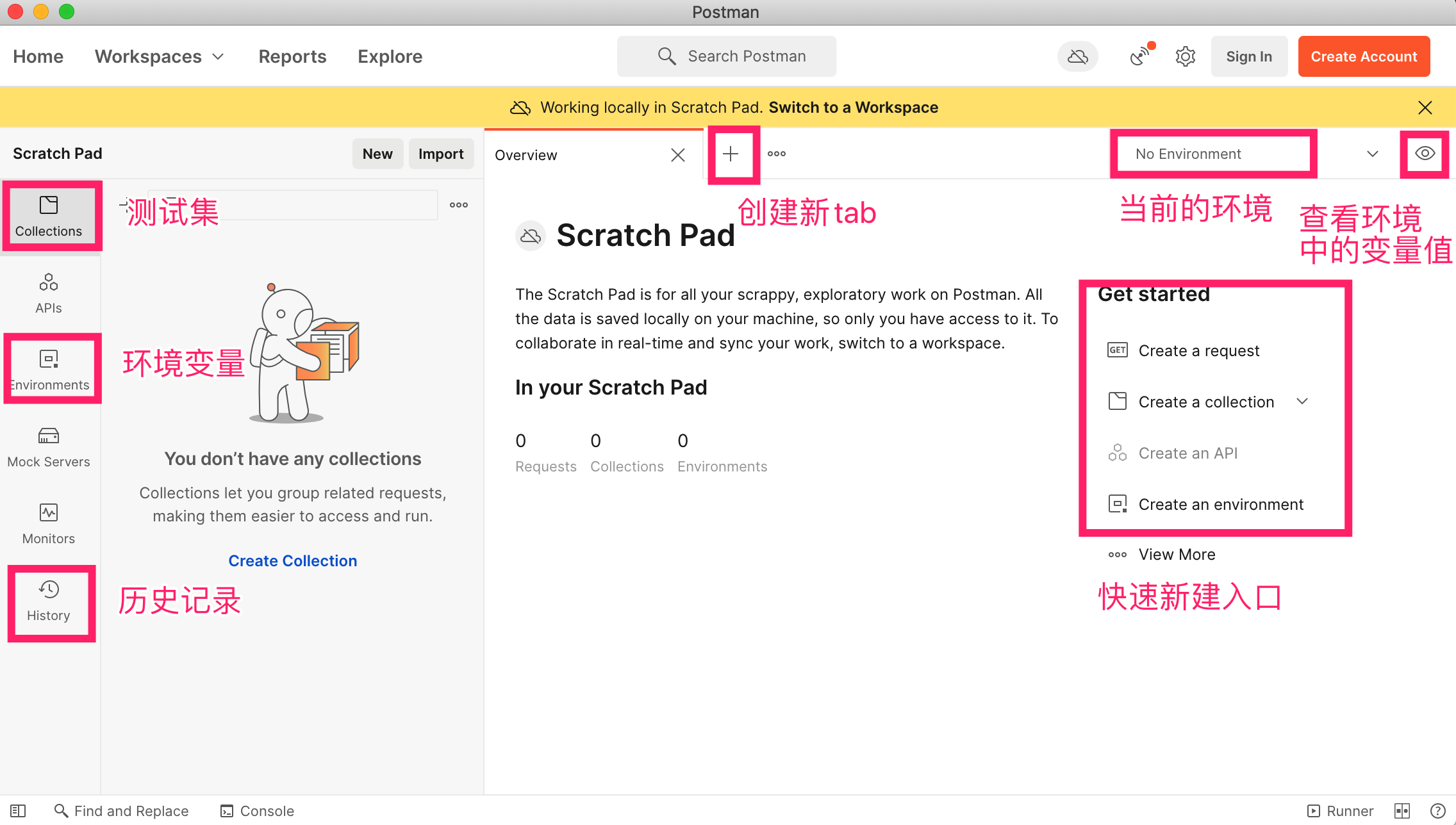Open Find and Replace

pos(122,811)
